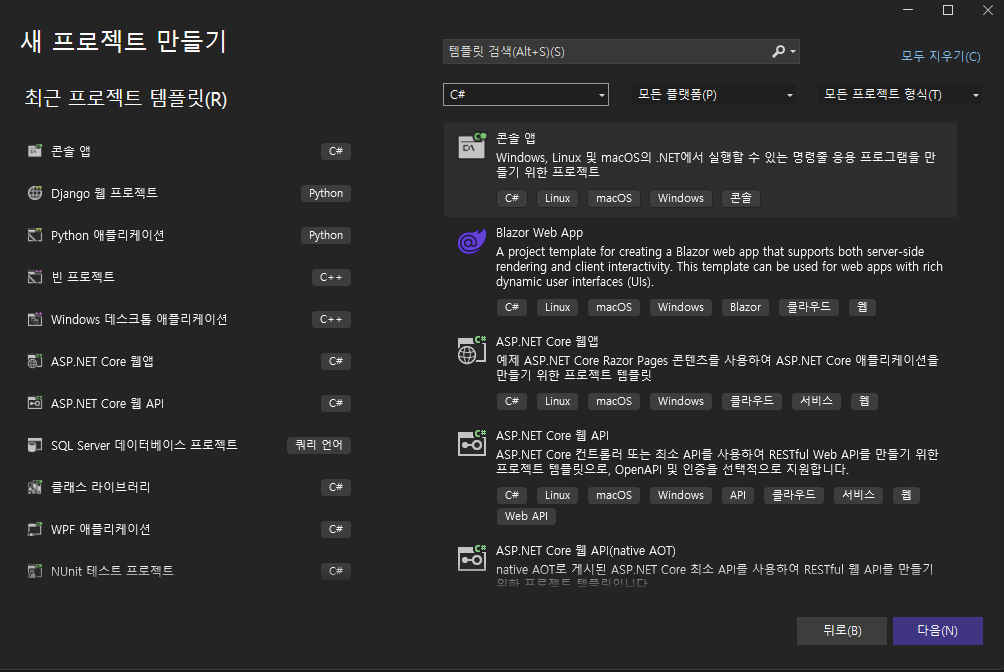This screenshot has width=1004, height=672.
Task: Click the Django 웹 프로젝트 globe icon
Action: tap(35, 193)
